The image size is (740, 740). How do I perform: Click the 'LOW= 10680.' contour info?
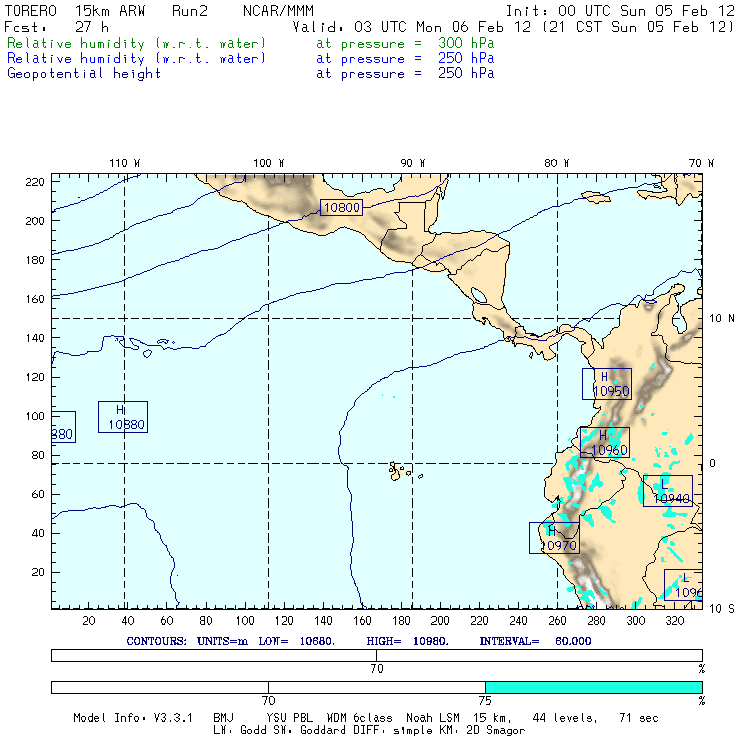296,641
